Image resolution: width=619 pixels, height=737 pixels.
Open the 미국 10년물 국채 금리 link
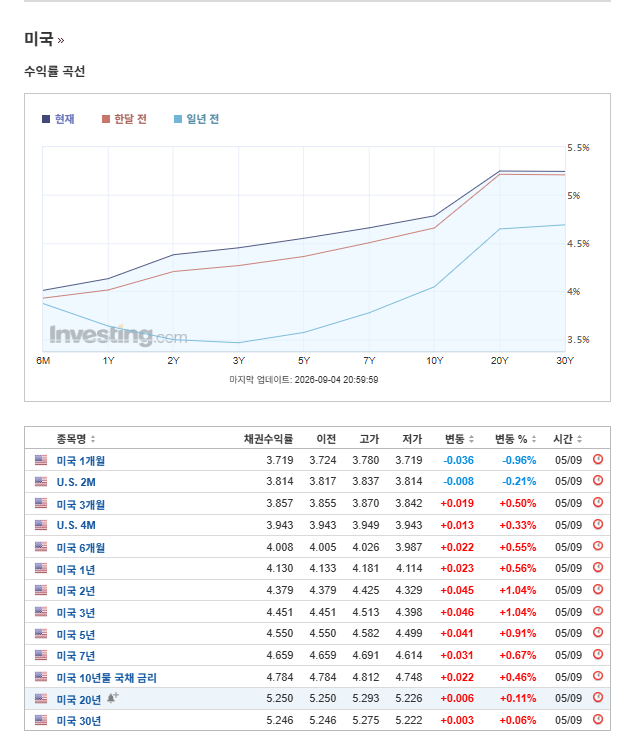[107, 677]
